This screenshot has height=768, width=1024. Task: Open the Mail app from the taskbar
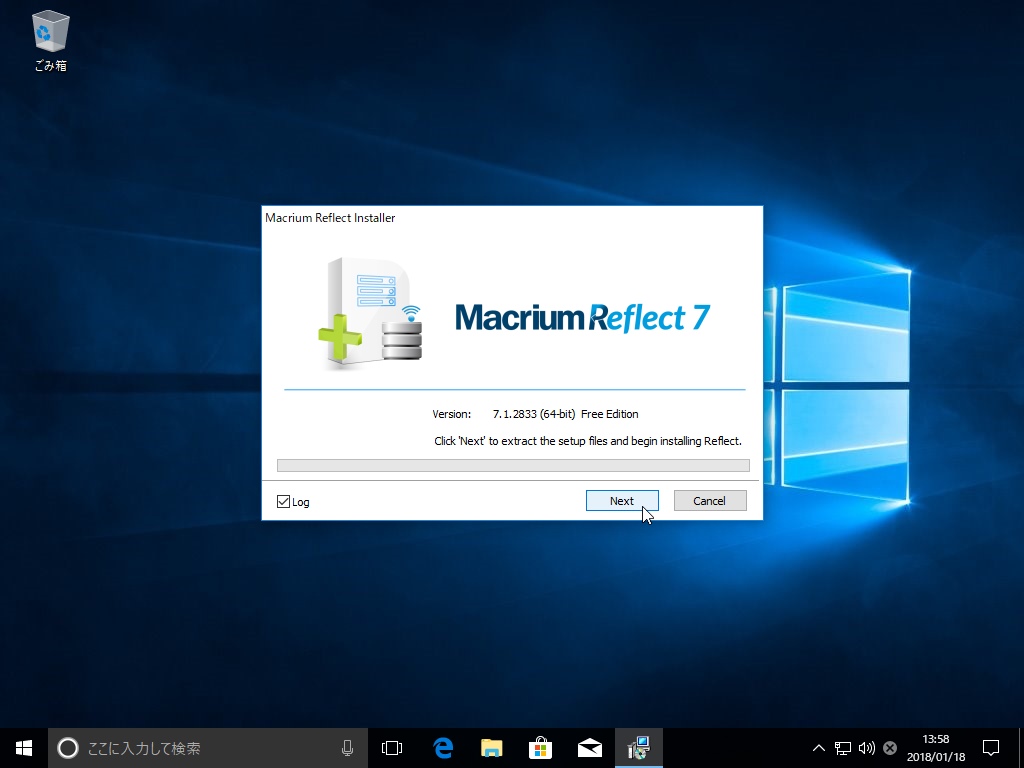[x=590, y=748]
